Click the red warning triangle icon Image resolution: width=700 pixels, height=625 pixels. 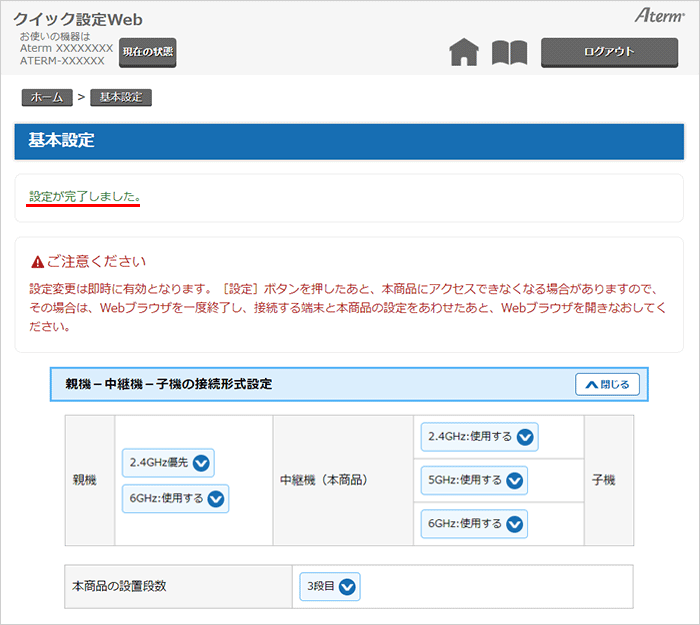(37, 262)
